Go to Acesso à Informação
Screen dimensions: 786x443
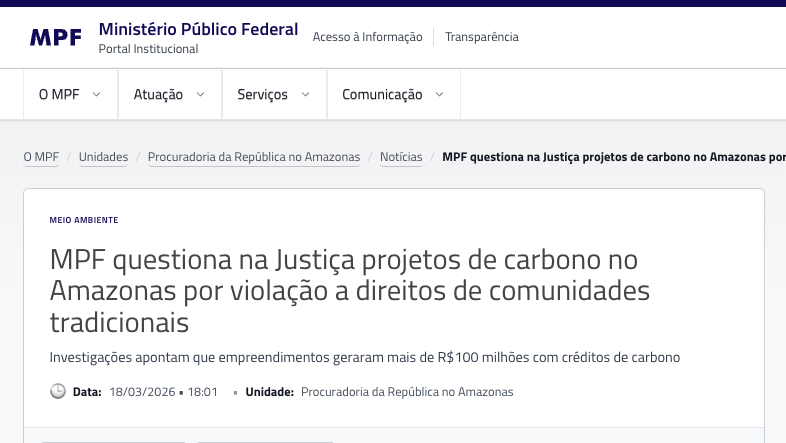(367, 37)
